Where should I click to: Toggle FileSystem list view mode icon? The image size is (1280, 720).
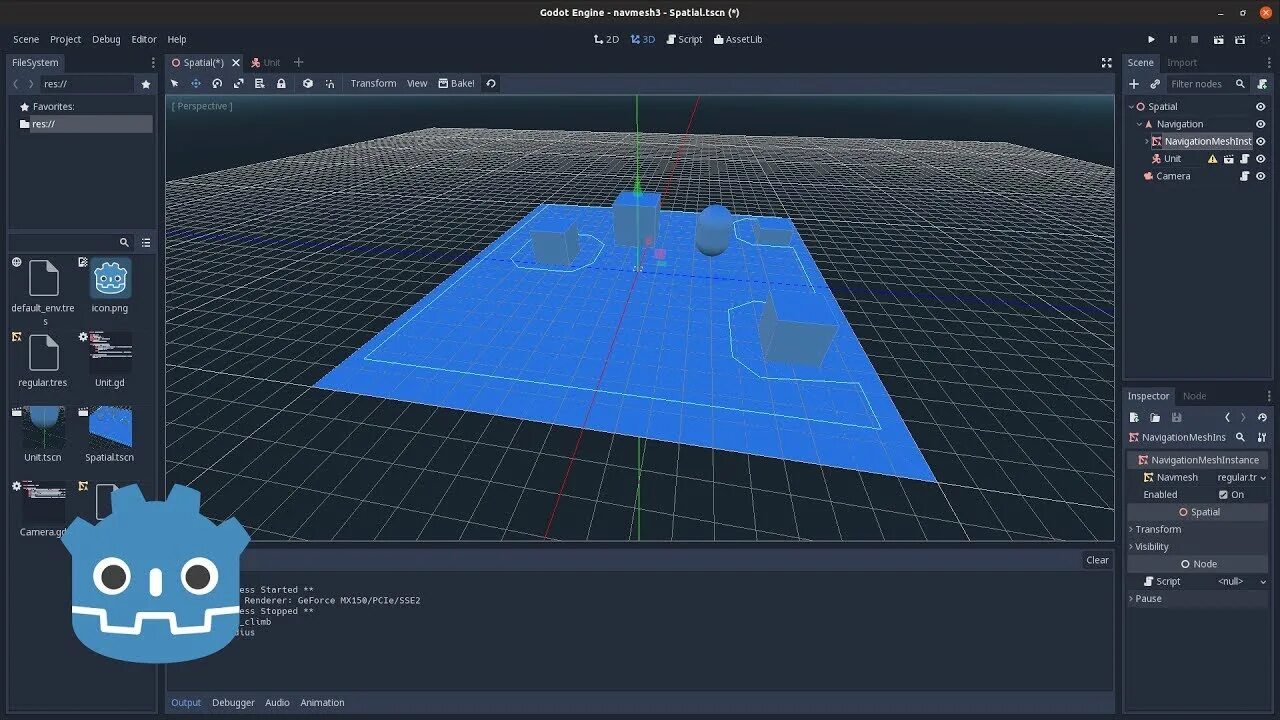click(146, 242)
